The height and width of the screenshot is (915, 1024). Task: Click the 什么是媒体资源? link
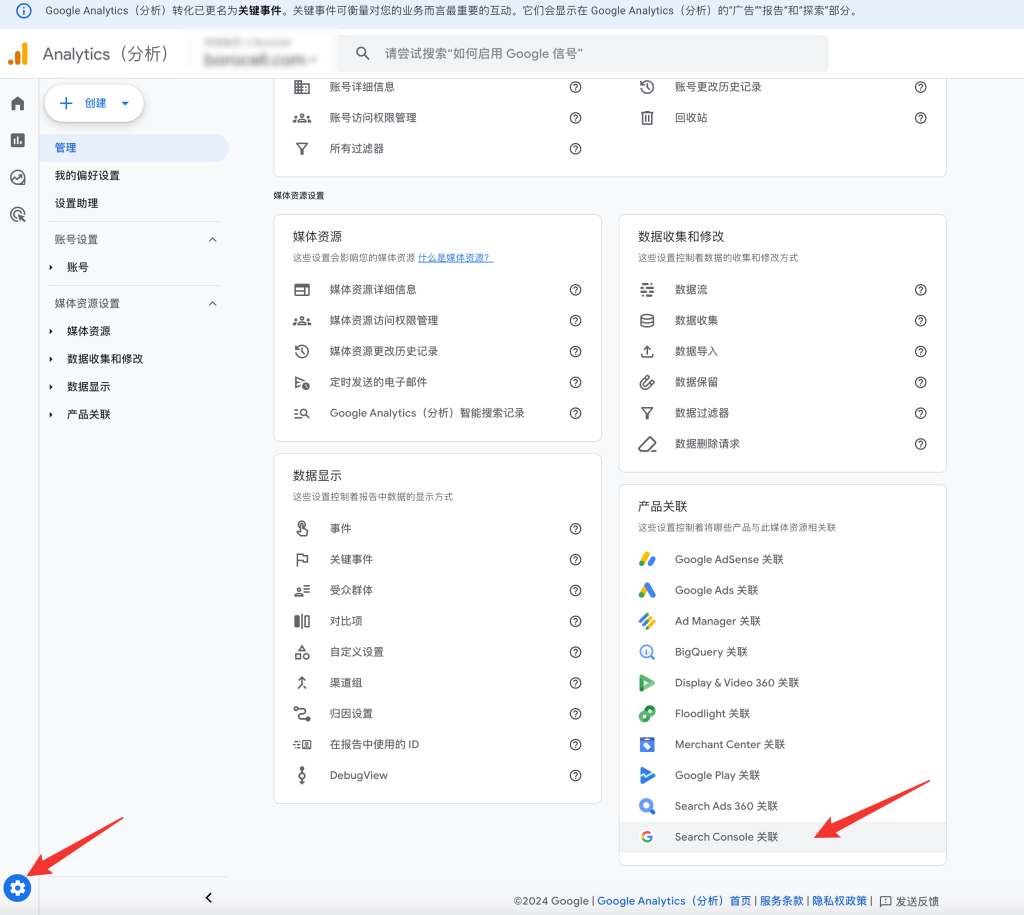point(455,258)
